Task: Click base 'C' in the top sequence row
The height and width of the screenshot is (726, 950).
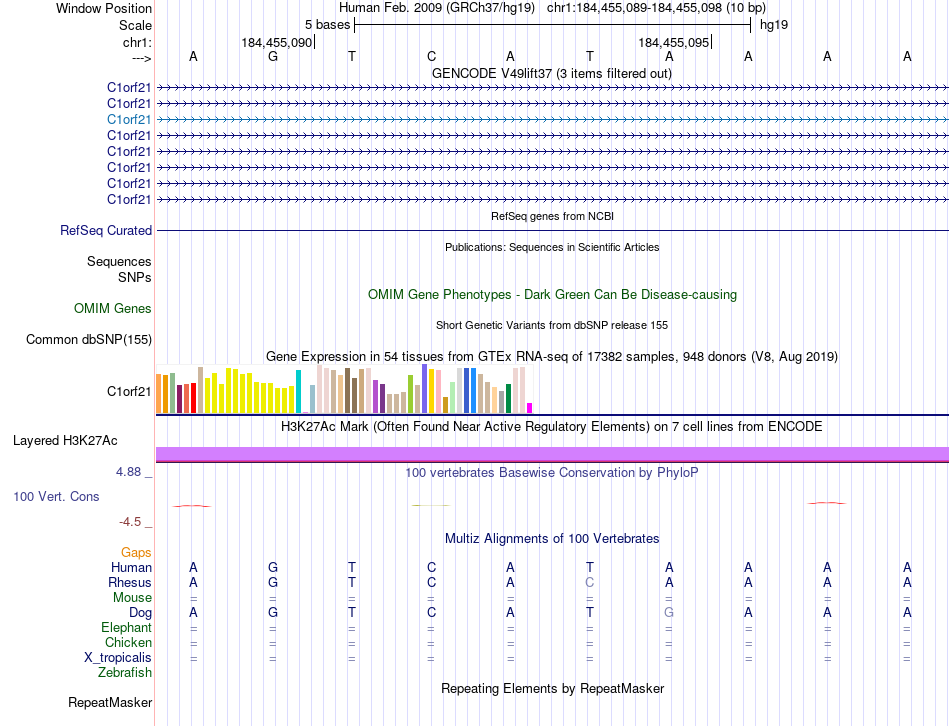Action: click(x=431, y=56)
